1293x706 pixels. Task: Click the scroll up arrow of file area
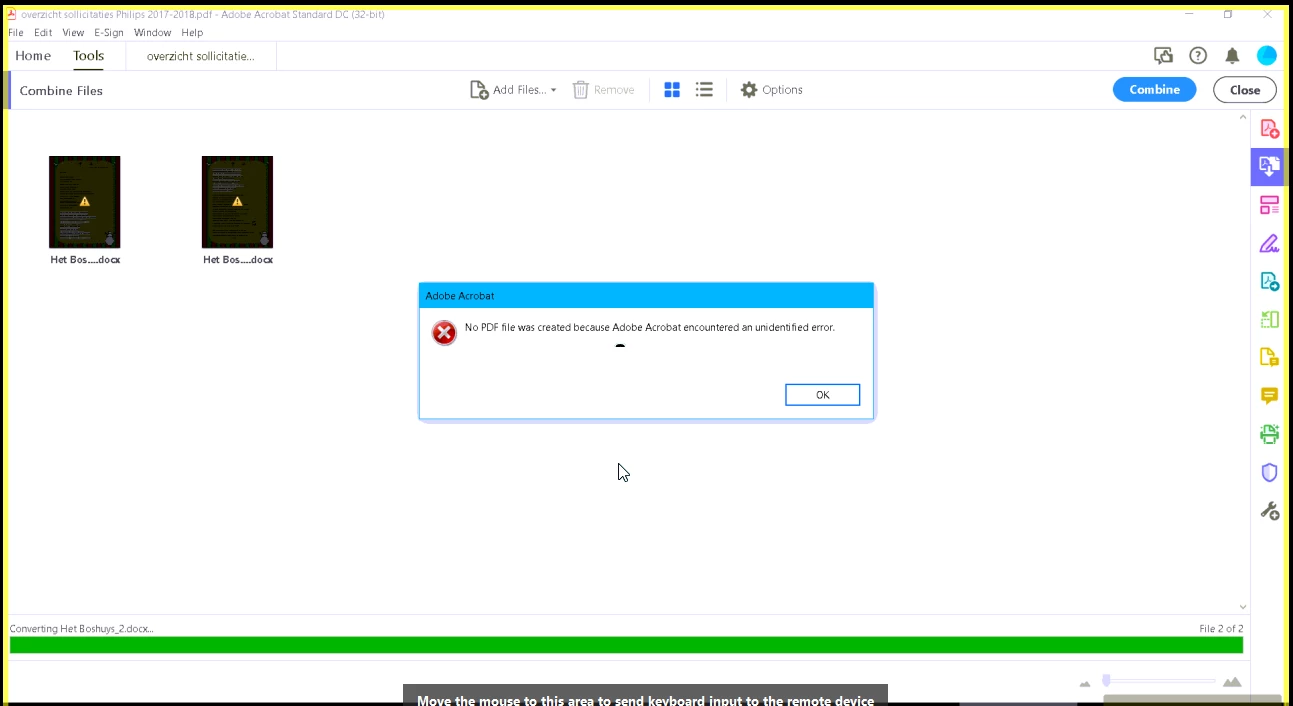click(x=1243, y=119)
